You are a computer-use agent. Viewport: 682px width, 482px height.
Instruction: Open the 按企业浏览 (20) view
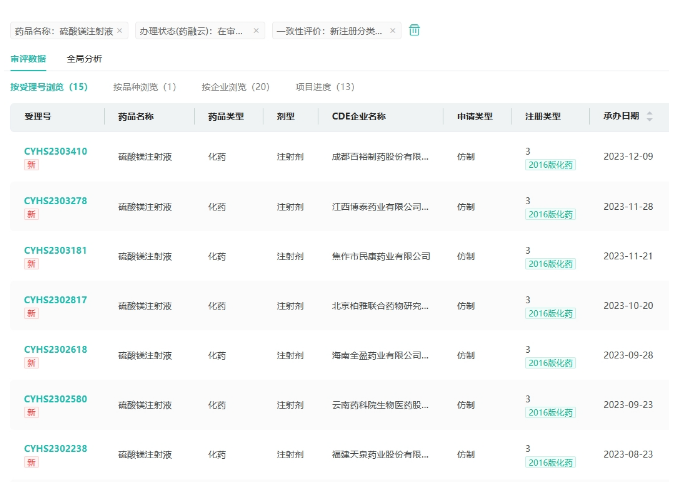tap(235, 87)
